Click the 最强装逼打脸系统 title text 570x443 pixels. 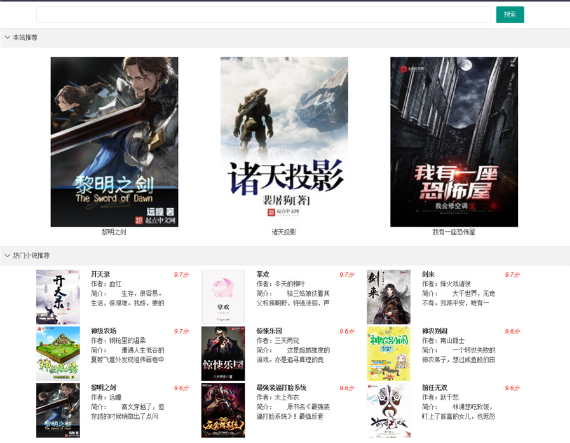tap(281, 388)
